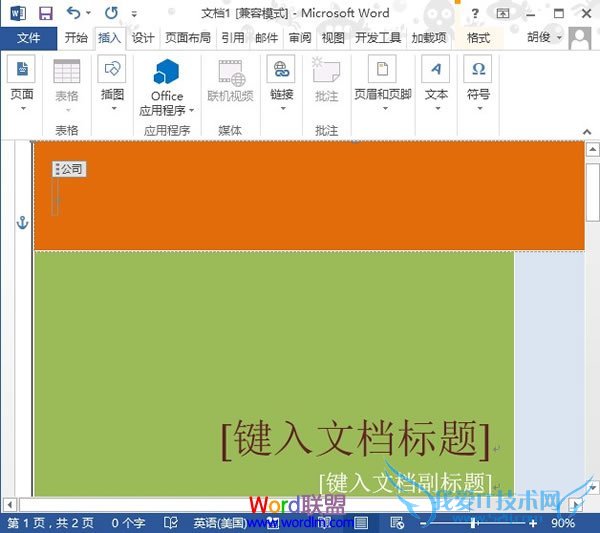The height and width of the screenshot is (533, 600).
Task: Open the 符号 symbols Omega icon
Action: (x=478, y=69)
